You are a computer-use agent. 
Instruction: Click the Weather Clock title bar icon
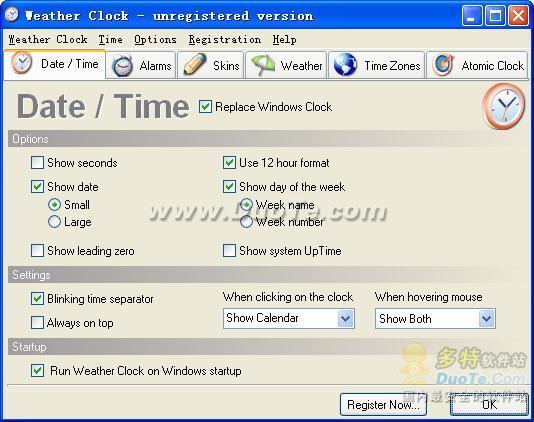[12, 15]
